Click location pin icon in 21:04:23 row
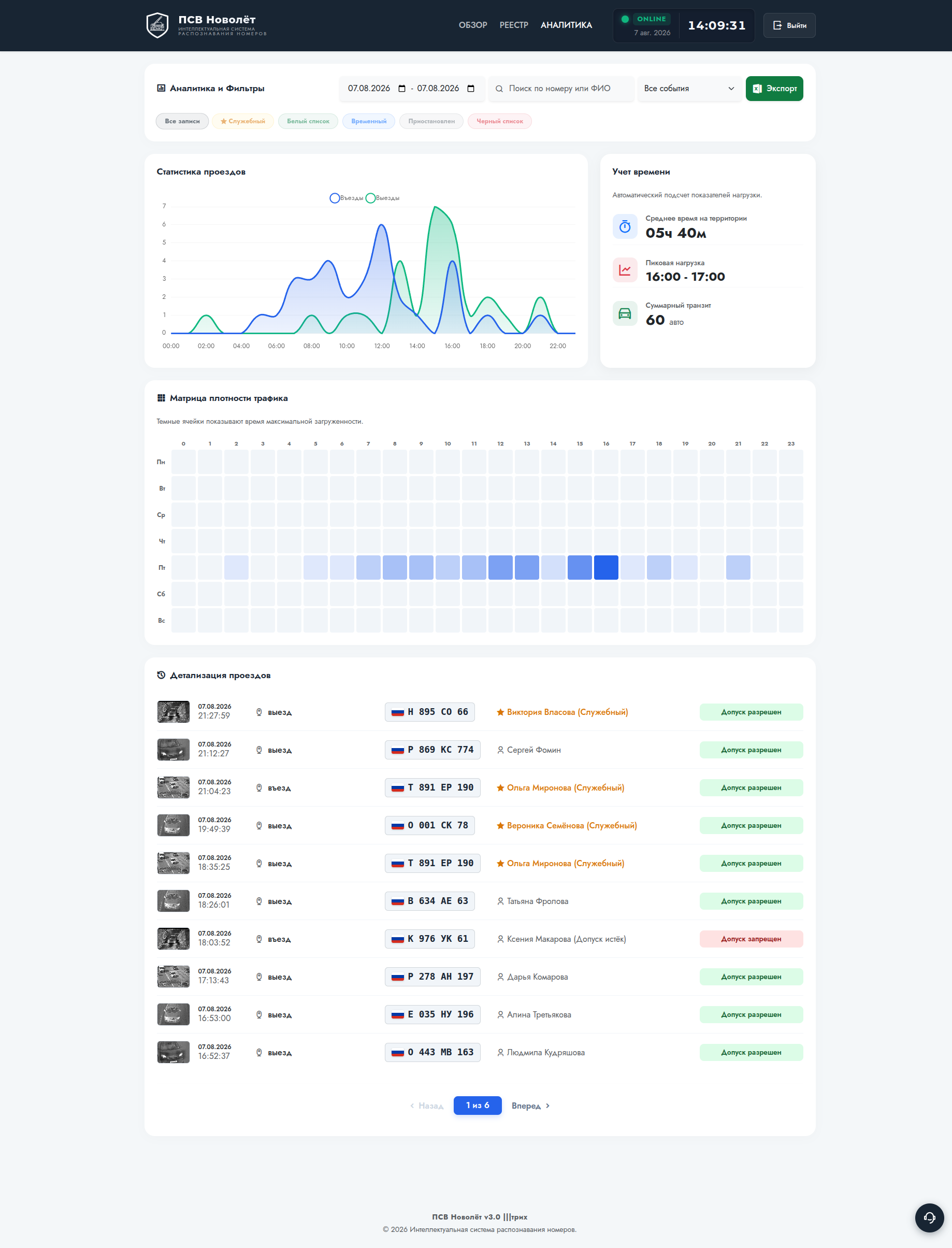This screenshot has width=952, height=1248. point(259,788)
